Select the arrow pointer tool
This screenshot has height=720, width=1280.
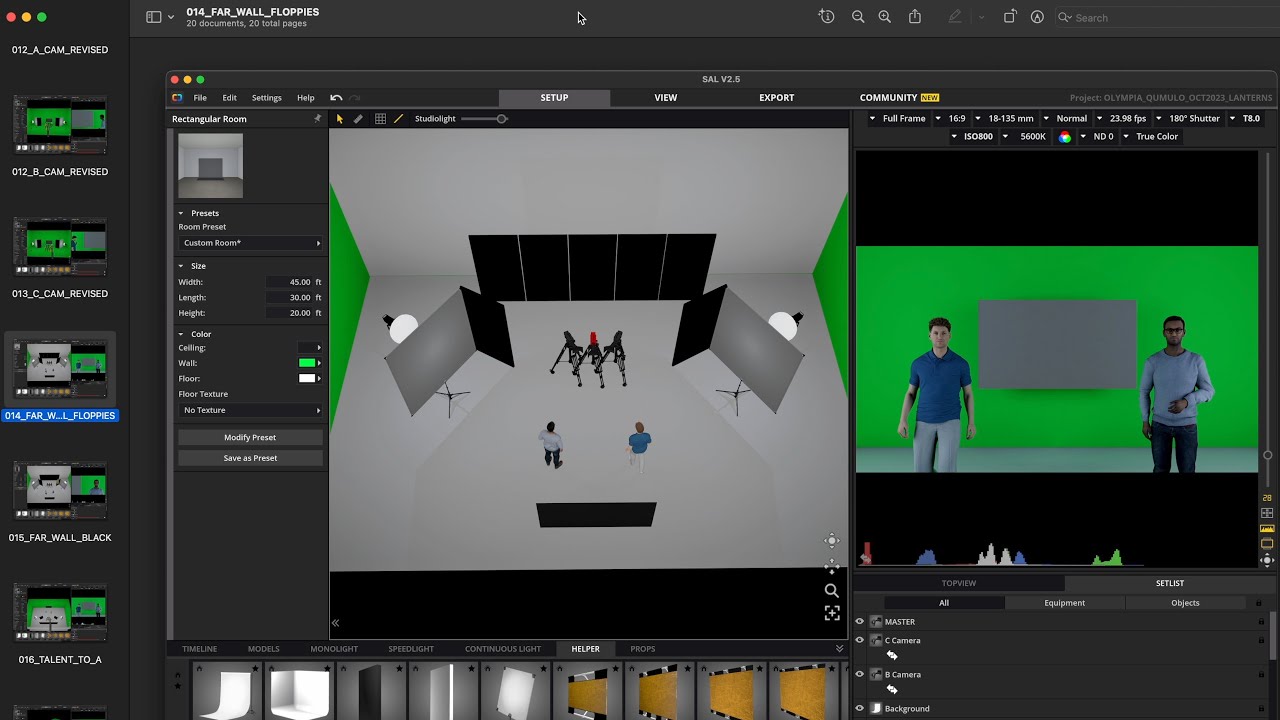pyautogui.click(x=339, y=119)
